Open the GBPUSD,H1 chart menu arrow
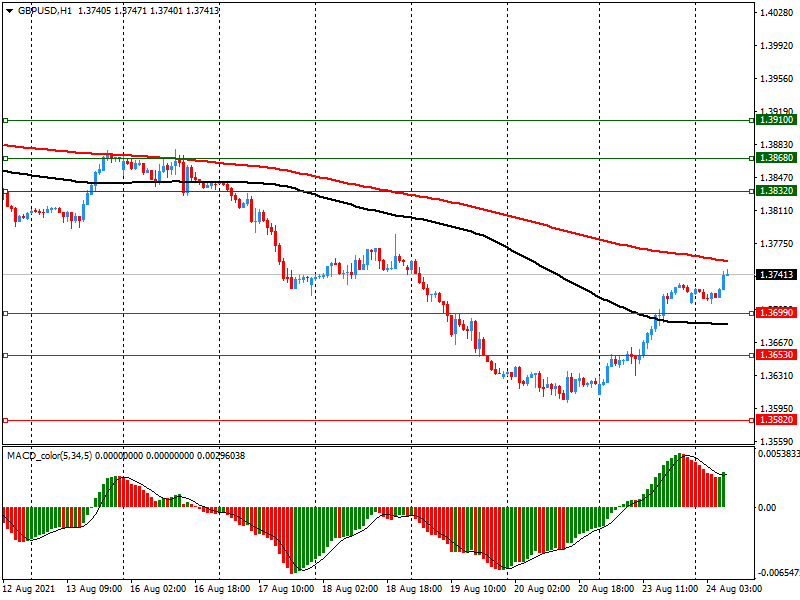The height and width of the screenshot is (600, 800). pos(9,10)
